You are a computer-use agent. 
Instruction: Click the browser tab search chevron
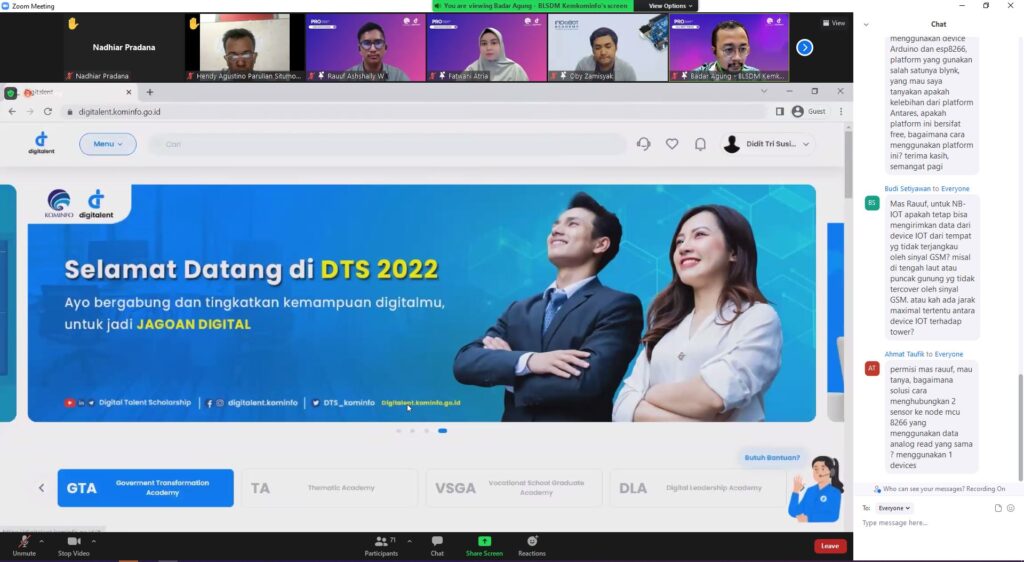tap(763, 91)
